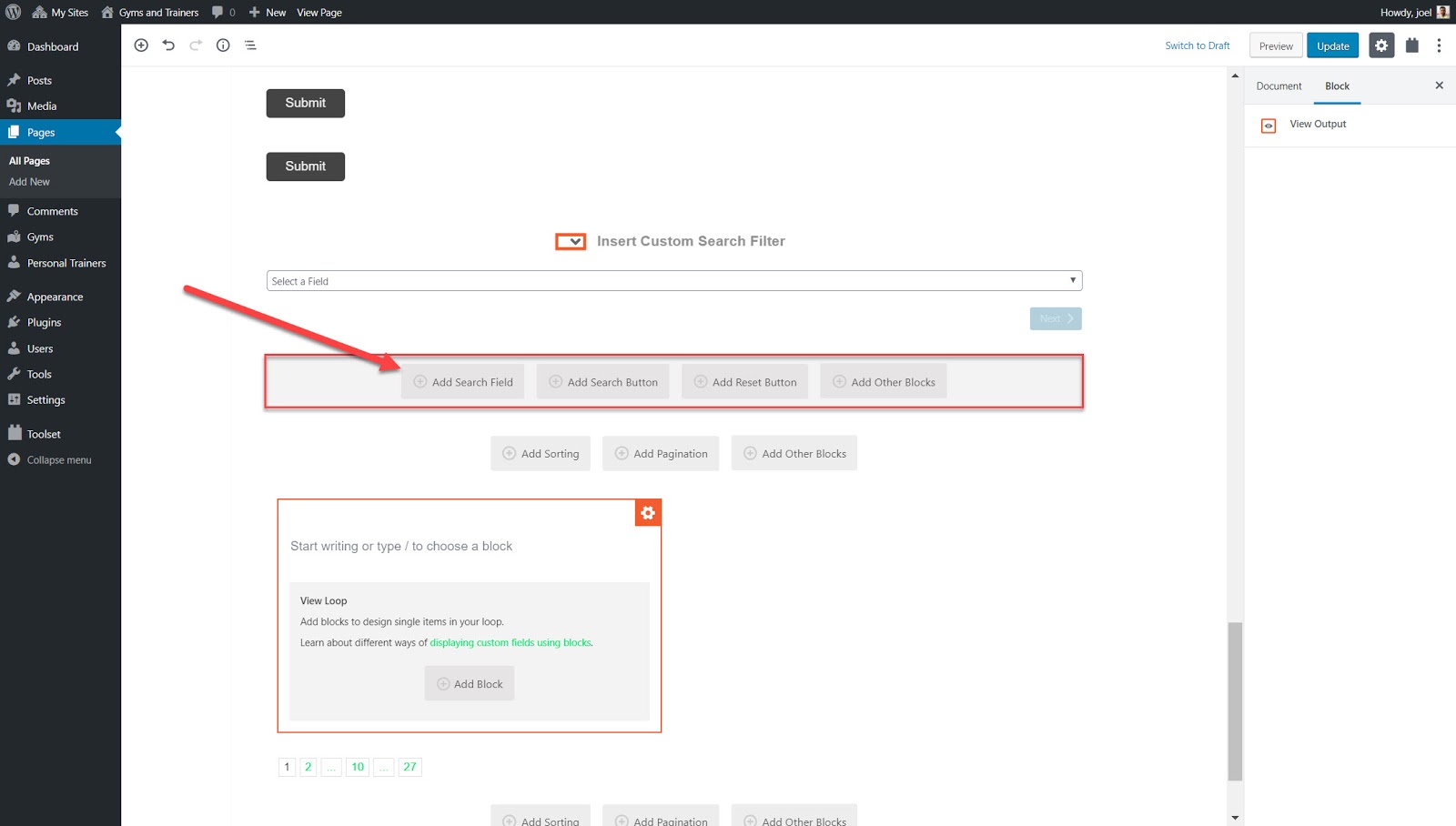
Task: Click the comments bubble icon in the admin bar
Action: click(218, 12)
